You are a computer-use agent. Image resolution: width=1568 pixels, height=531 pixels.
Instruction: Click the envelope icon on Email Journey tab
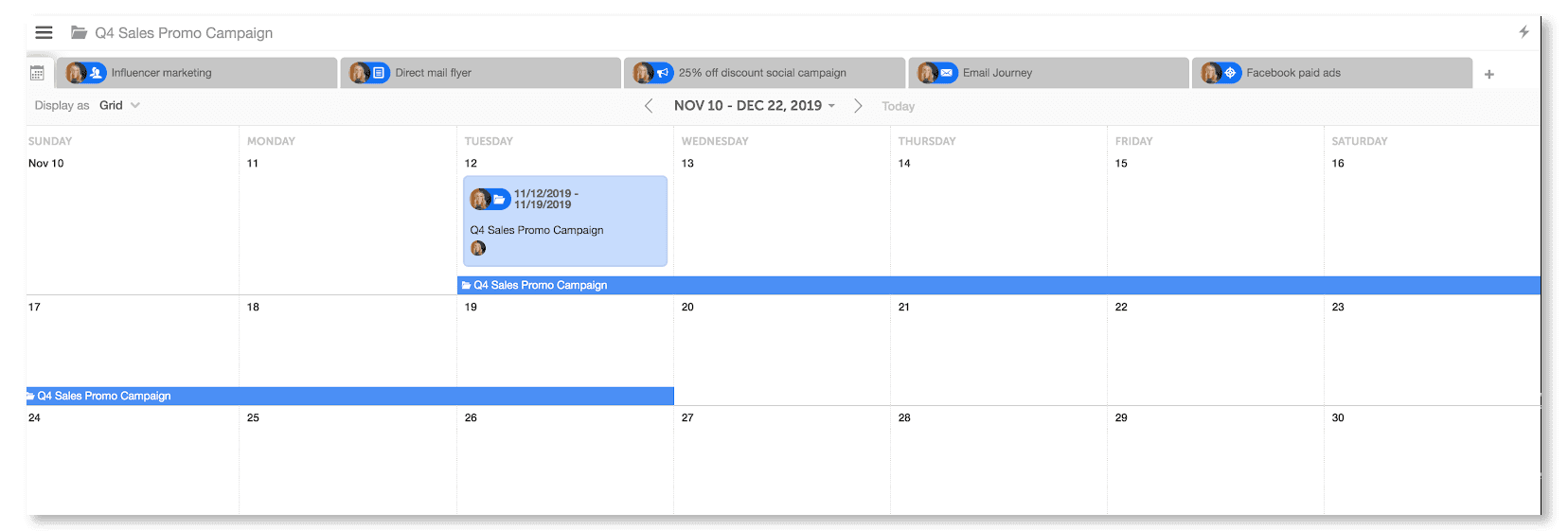pos(947,73)
